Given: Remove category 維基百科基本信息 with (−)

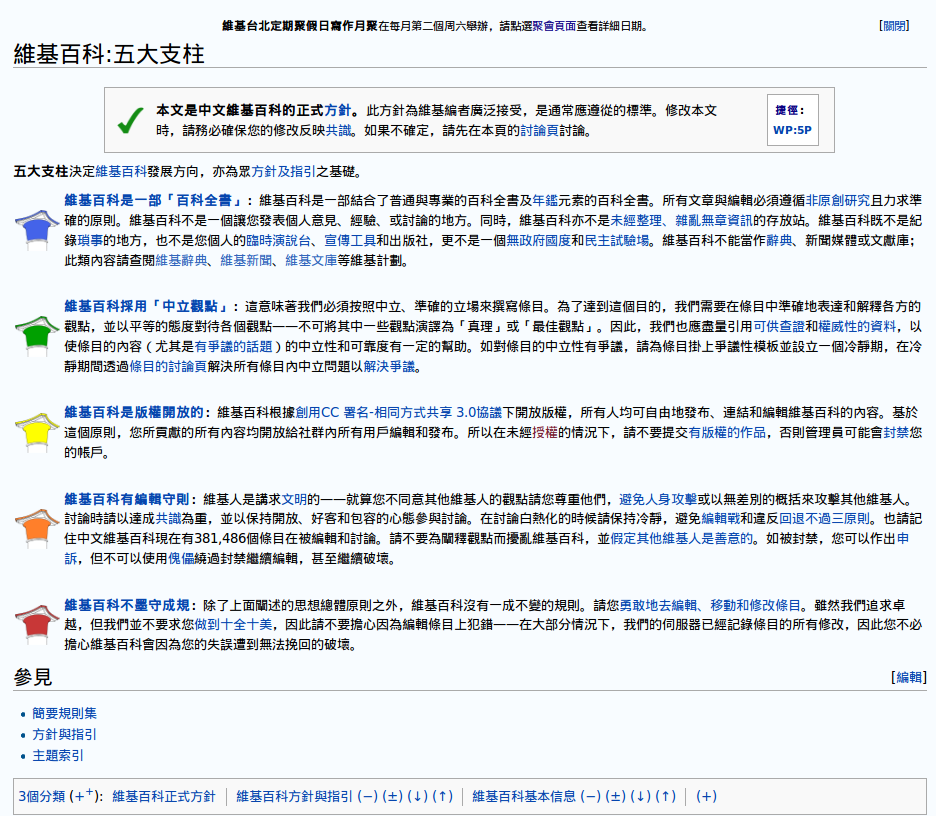Looking at the screenshot, I should tap(590, 796).
